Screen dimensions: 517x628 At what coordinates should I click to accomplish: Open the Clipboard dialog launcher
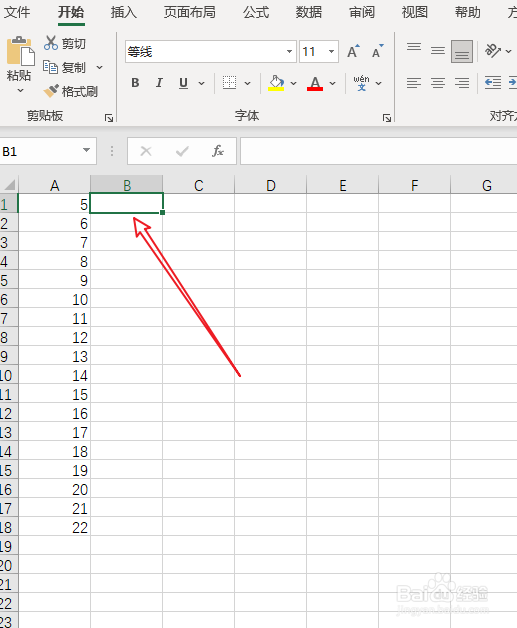109,118
